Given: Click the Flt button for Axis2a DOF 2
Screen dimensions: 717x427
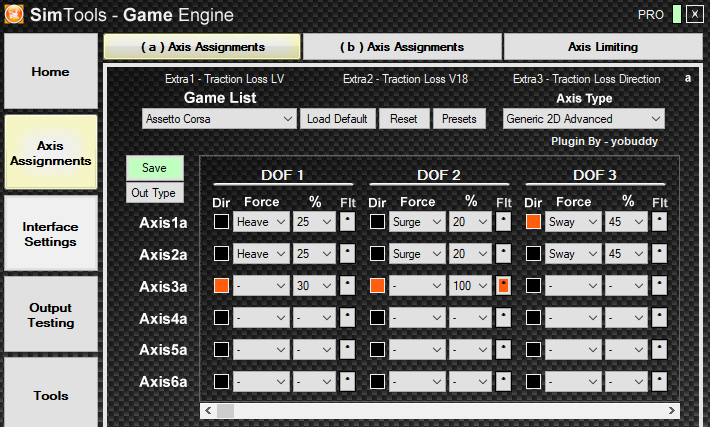Looking at the screenshot, I should click(x=504, y=254).
